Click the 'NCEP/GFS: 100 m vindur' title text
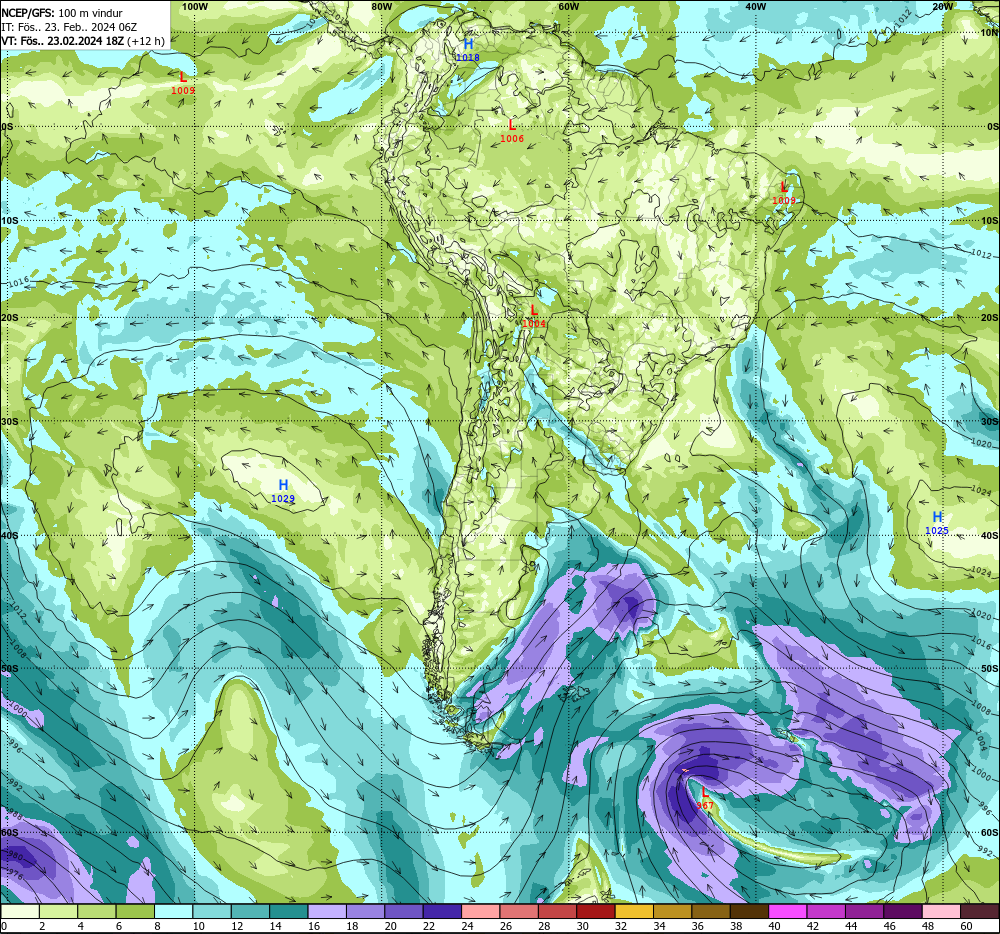Screen dimensions: 1000x934 click(62, 13)
